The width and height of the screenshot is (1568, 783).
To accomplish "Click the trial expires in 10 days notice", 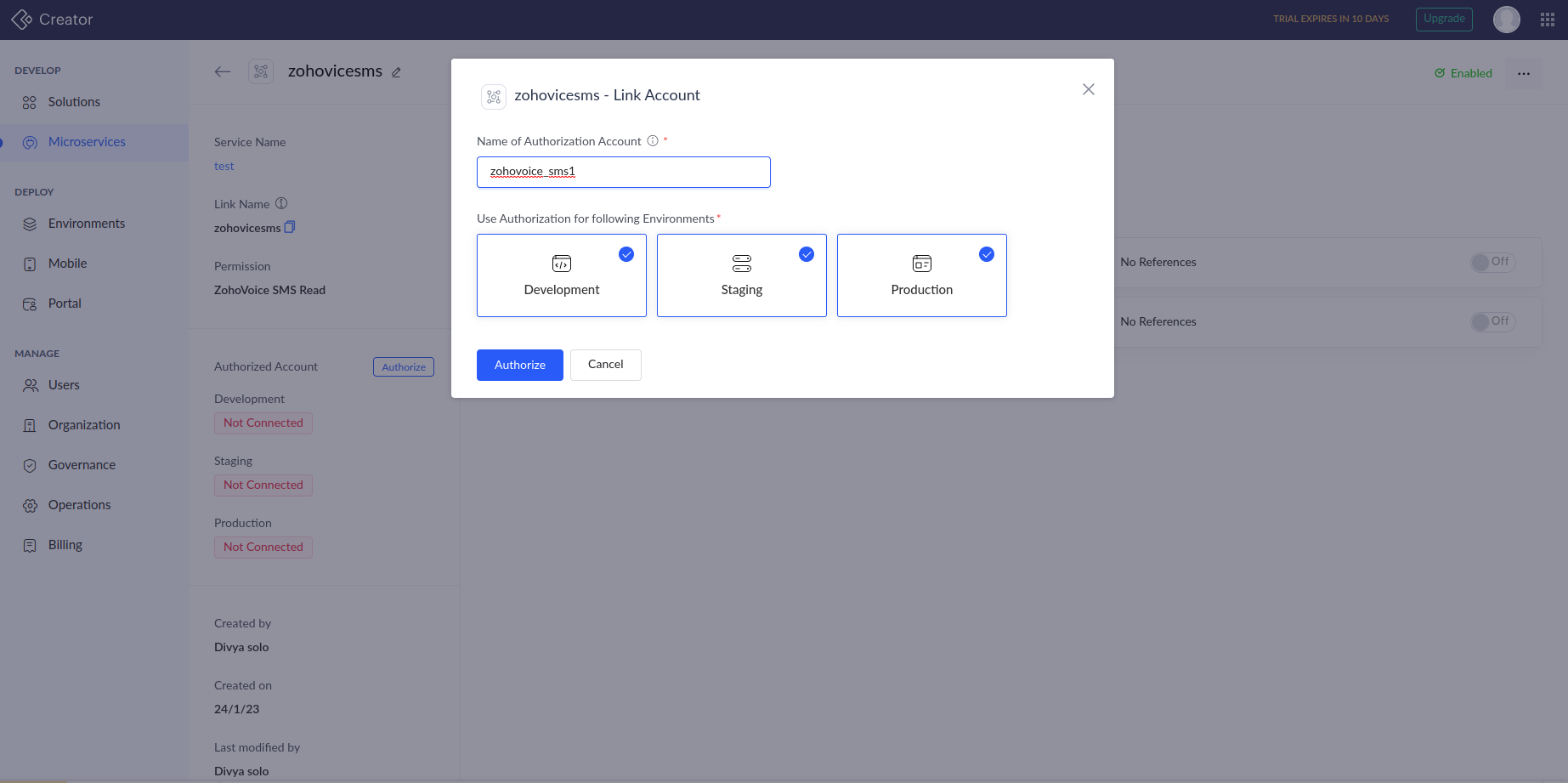I will point(1331,19).
